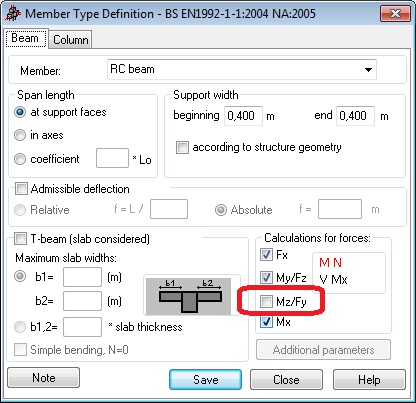
Task: Click the coefficient Lo input field
Action: click(x=112, y=158)
